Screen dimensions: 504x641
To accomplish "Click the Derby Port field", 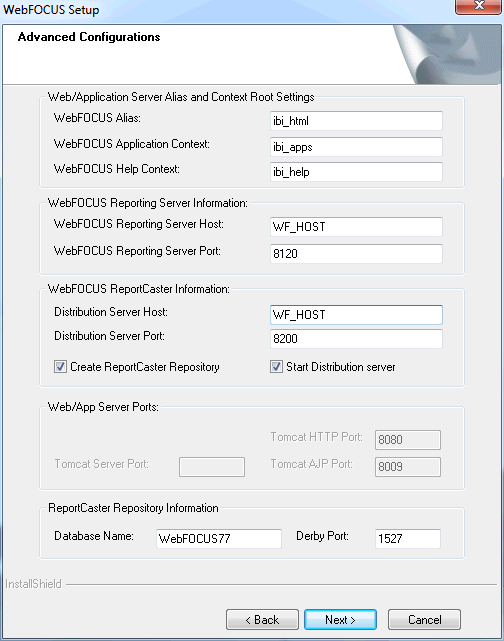I will click(x=408, y=538).
